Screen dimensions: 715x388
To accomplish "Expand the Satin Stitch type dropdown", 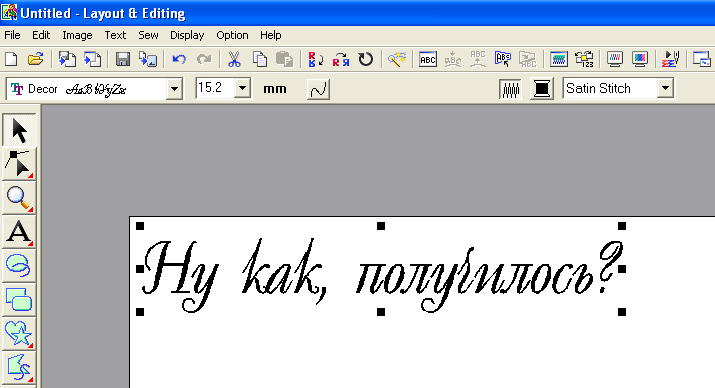I will point(665,88).
